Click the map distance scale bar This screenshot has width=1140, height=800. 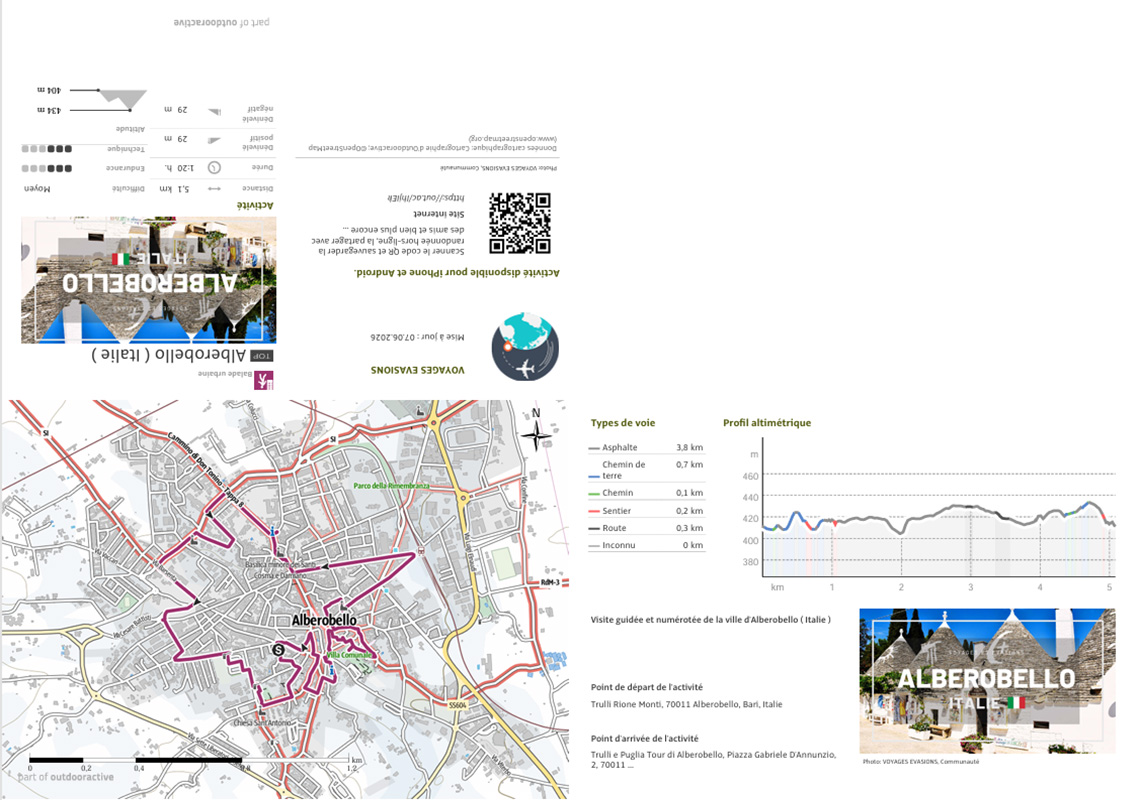pos(190,762)
